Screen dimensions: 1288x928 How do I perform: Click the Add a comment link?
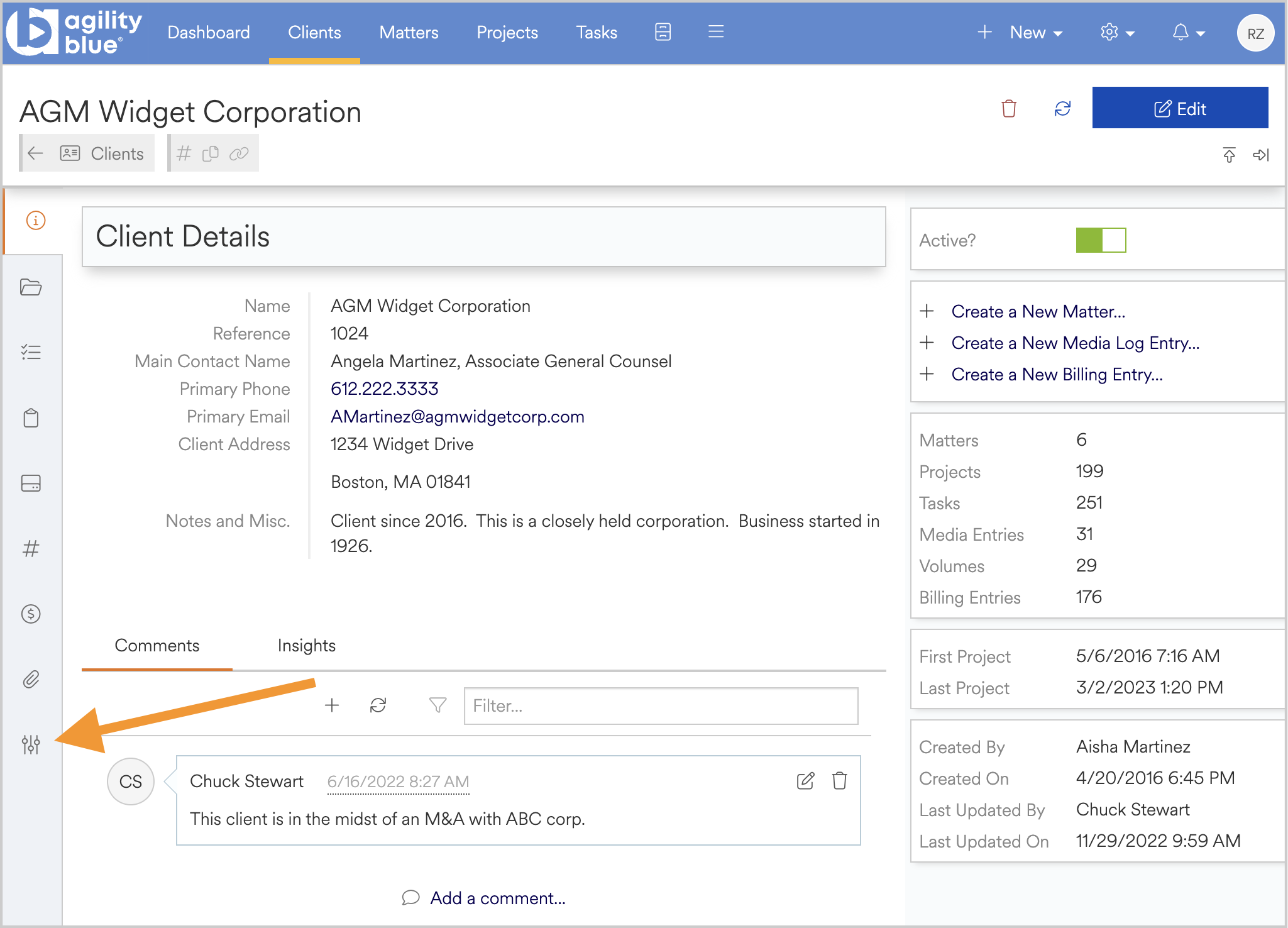tap(497, 898)
